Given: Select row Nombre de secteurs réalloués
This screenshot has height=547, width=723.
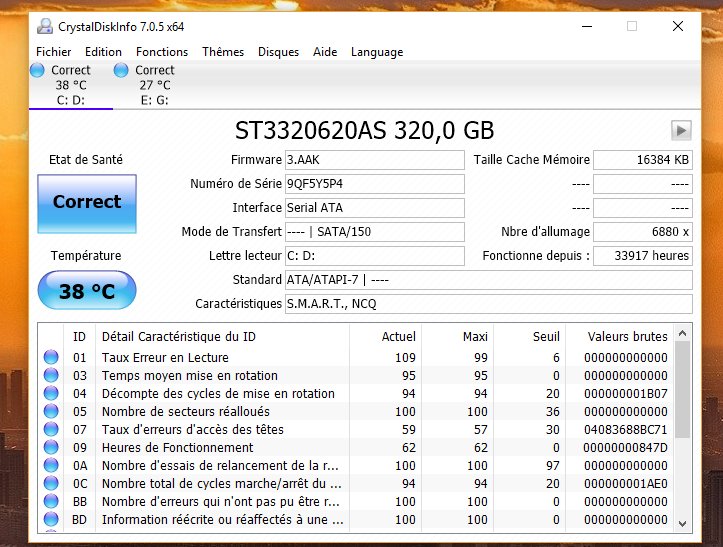Looking at the screenshot, I should pyautogui.click(x=356, y=411).
